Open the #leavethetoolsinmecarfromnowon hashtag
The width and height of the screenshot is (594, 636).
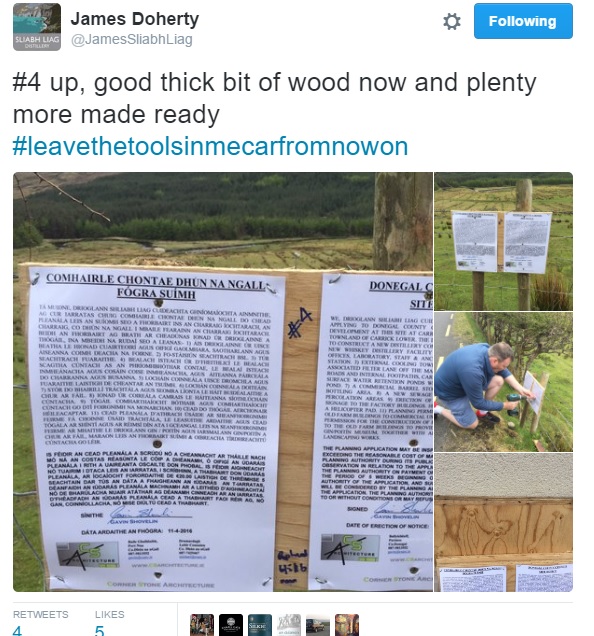click(210, 146)
